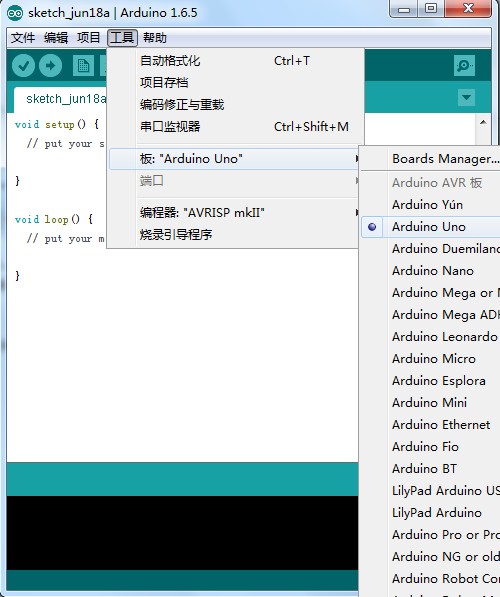
Task: Select the Arduino NG or older board
Action: (x=430, y=557)
